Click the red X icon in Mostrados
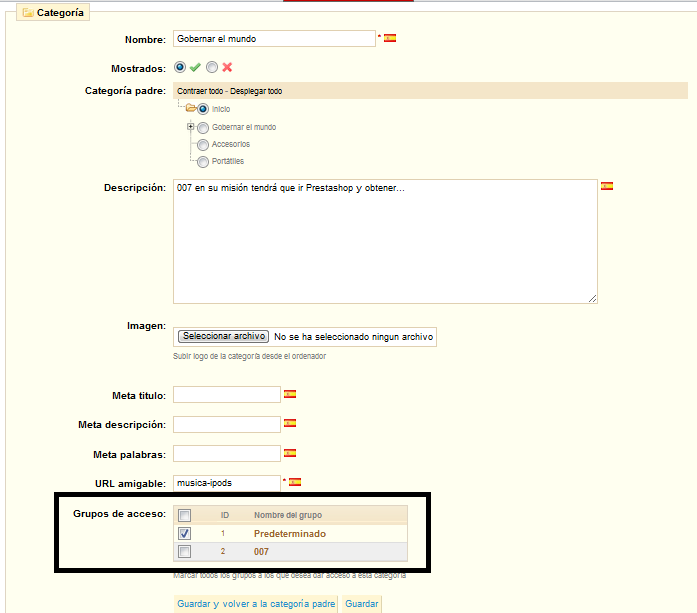 tap(227, 68)
